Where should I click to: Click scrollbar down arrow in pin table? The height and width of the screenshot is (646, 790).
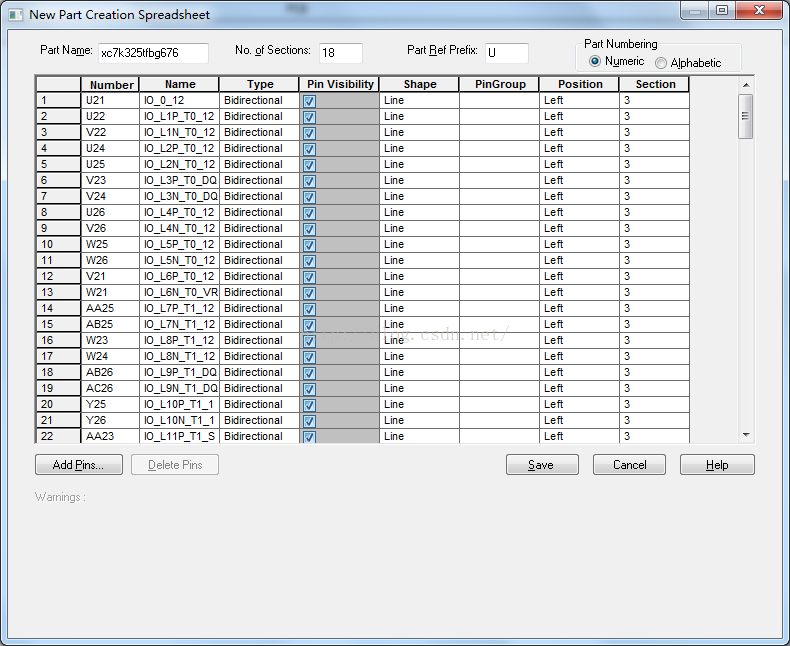(x=745, y=435)
